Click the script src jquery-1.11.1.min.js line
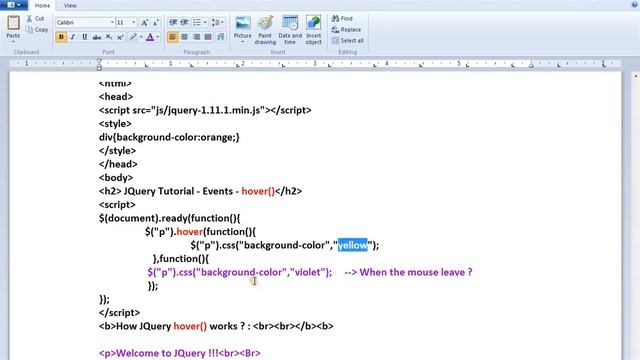This screenshot has width=640, height=360. pyautogui.click(x=205, y=110)
